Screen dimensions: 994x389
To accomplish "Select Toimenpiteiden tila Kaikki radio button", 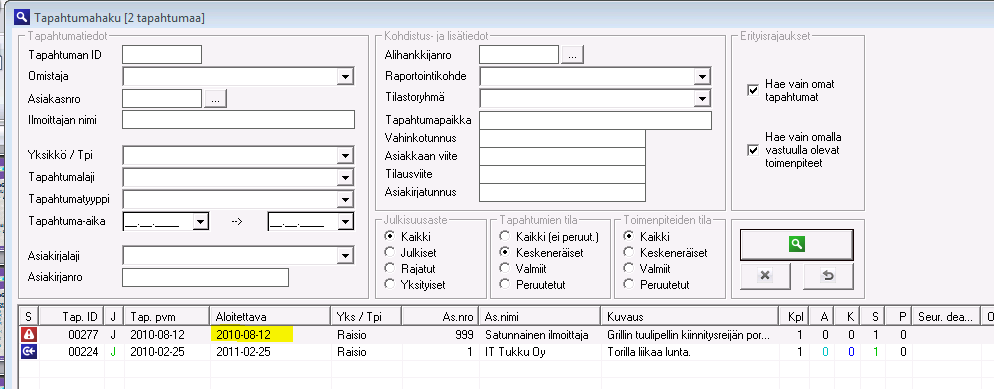I will pyautogui.click(x=629, y=236).
